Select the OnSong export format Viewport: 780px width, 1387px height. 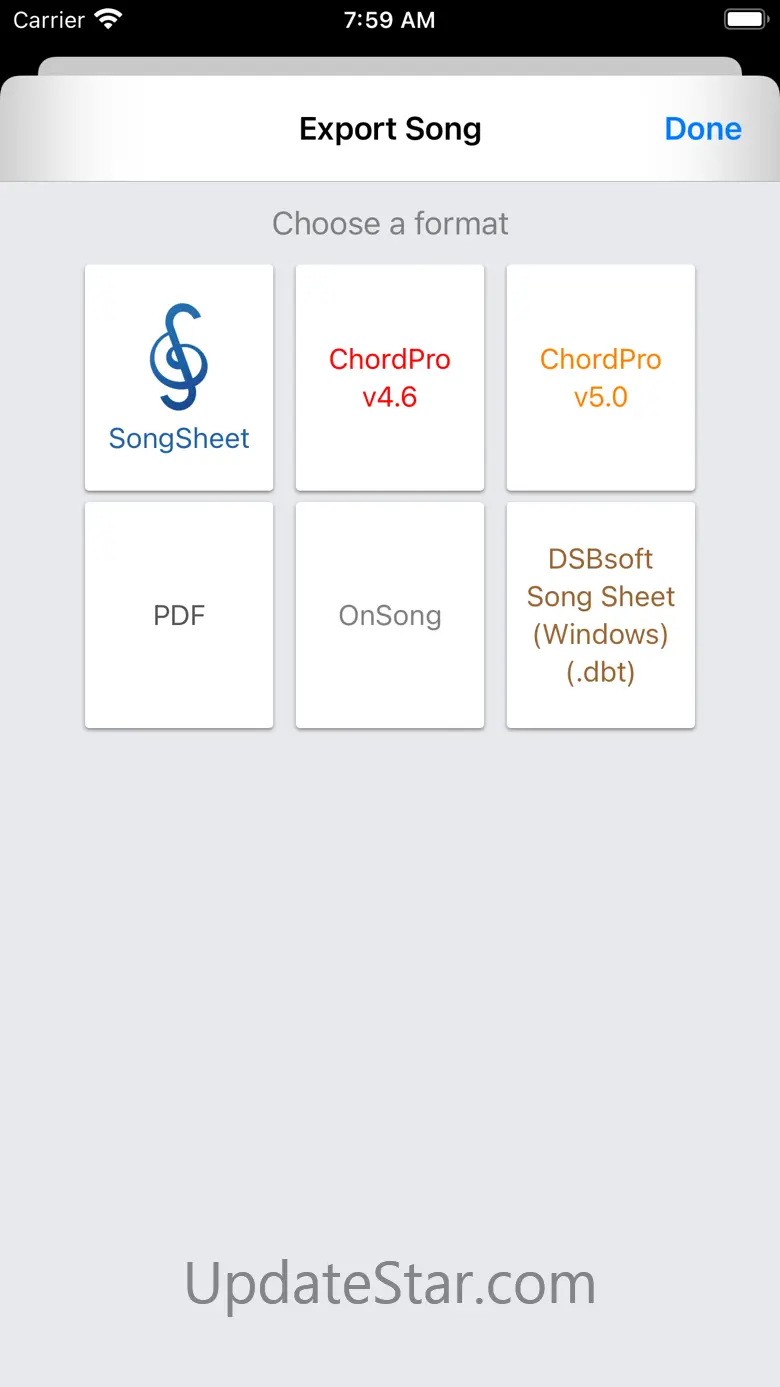point(390,615)
